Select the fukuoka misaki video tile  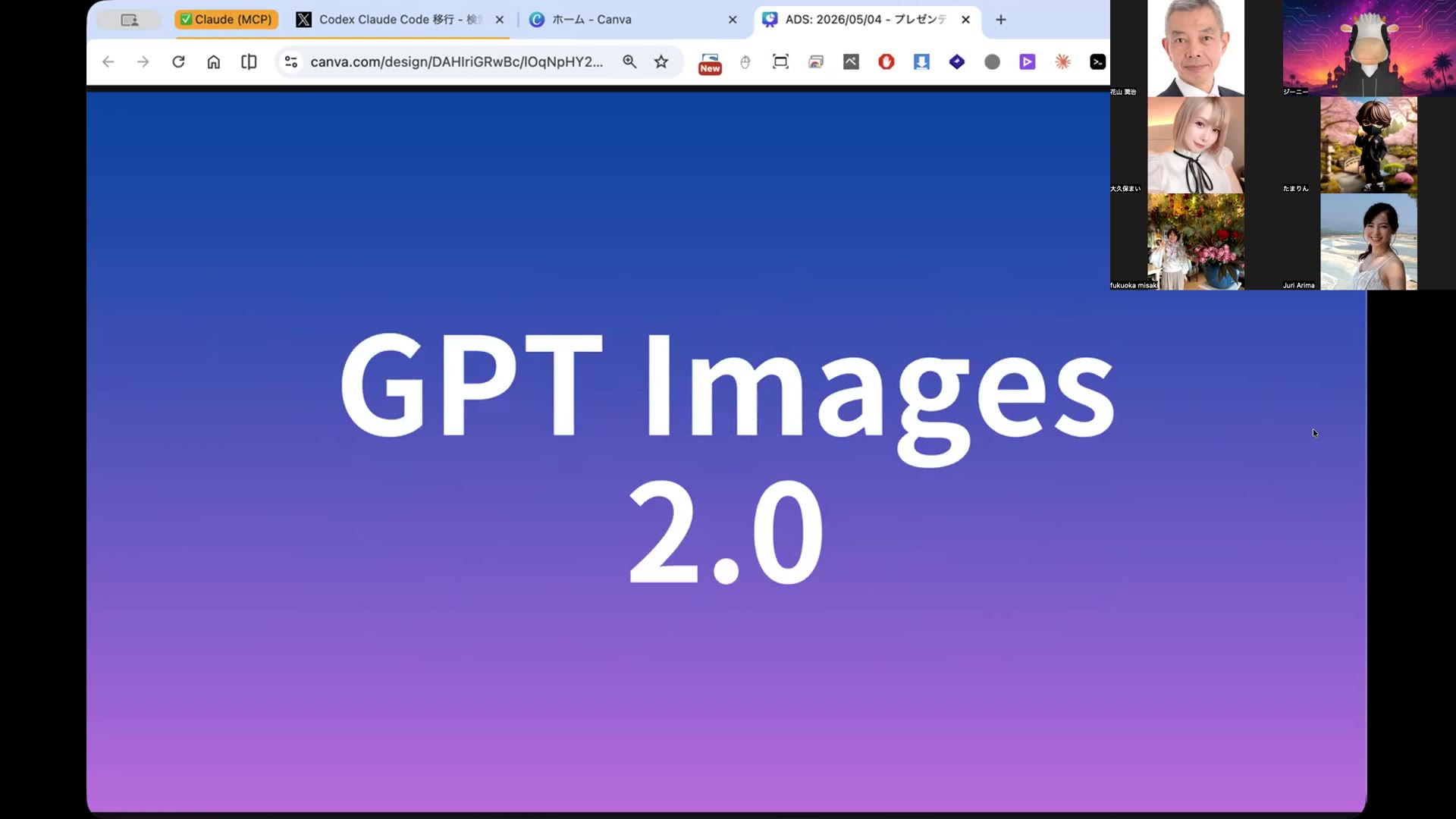[x=1196, y=242]
